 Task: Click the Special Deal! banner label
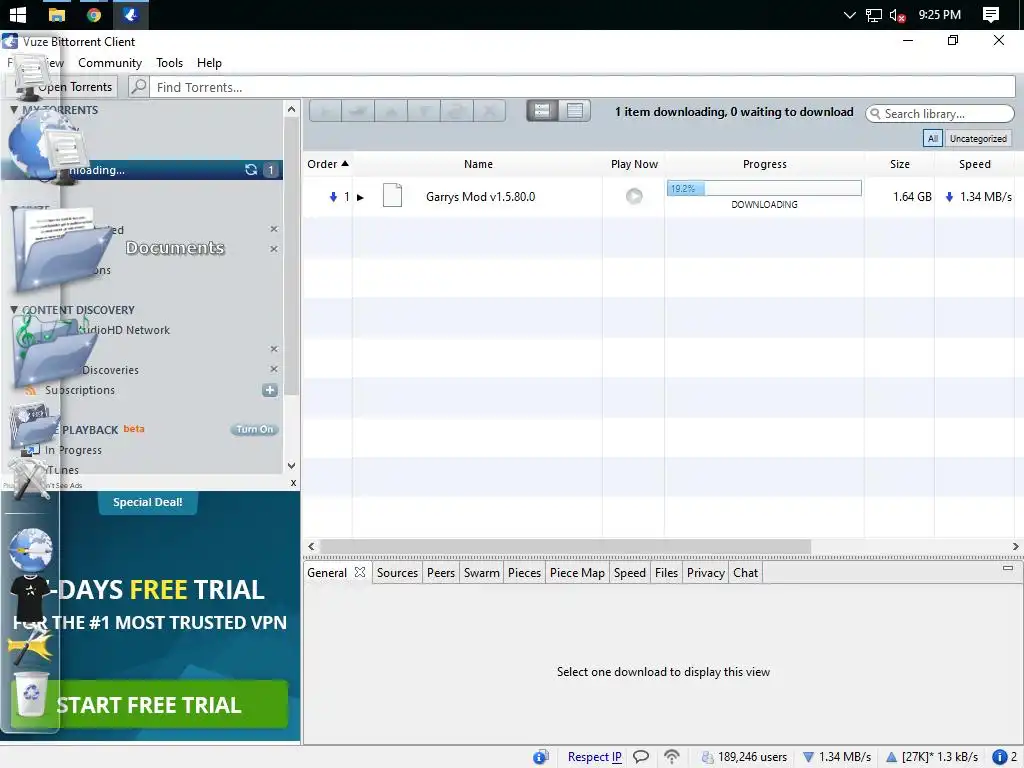[x=148, y=502]
